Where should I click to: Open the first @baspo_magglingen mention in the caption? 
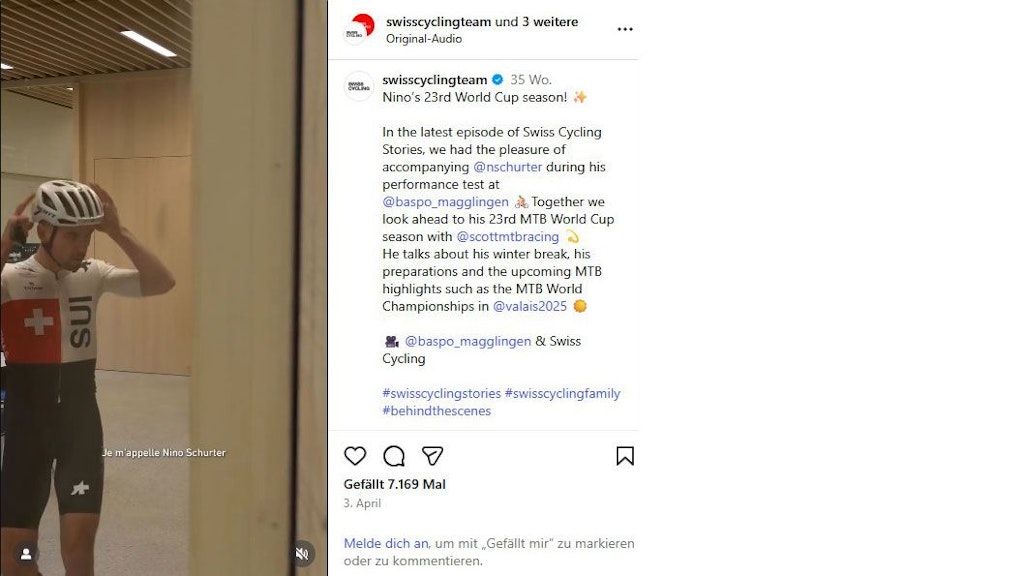coord(445,202)
